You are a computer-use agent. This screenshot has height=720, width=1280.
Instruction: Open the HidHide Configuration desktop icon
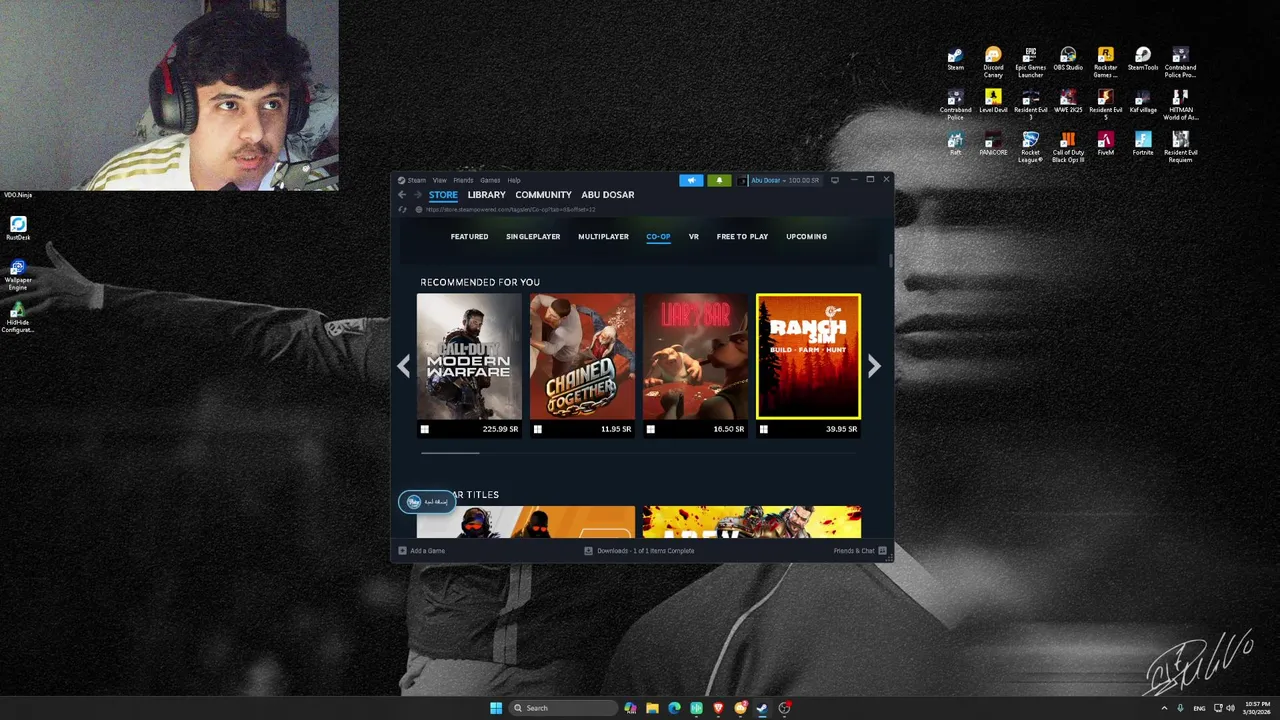(x=18, y=317)
